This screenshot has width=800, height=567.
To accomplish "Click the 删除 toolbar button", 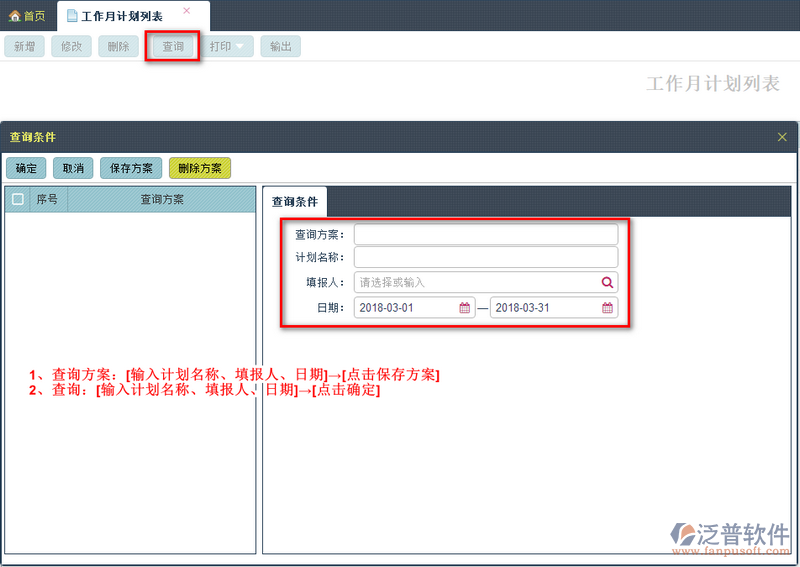I will 118,46.
